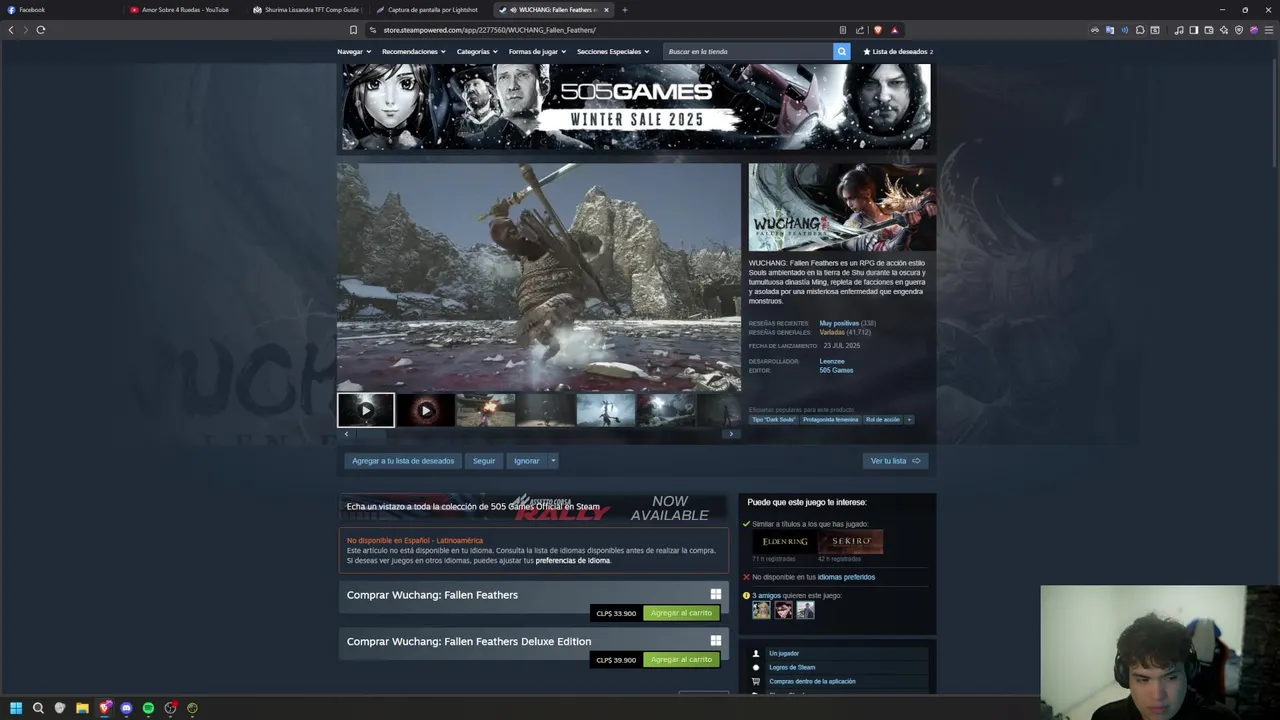Open the Navegar dropdown menu
1280x720 pixels.
click(x=354, y=51)
